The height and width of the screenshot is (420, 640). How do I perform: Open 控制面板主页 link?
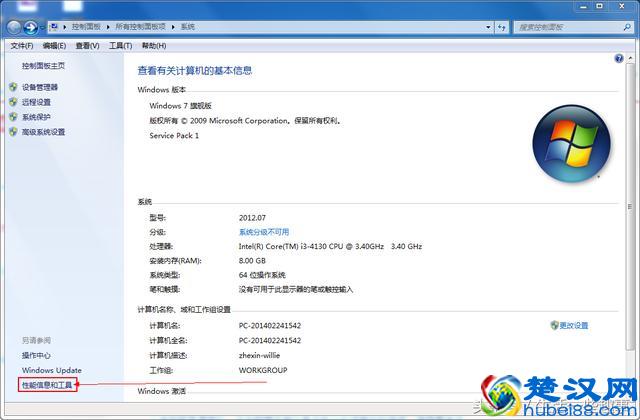pos(43,66)
